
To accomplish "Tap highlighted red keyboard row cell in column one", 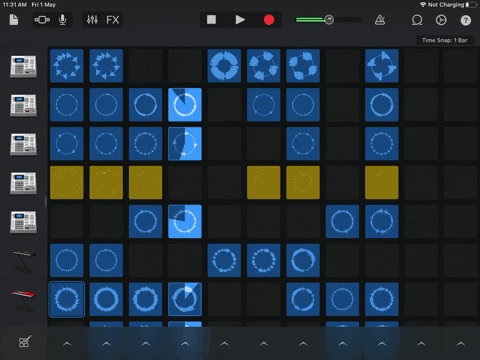I will 67,299.
